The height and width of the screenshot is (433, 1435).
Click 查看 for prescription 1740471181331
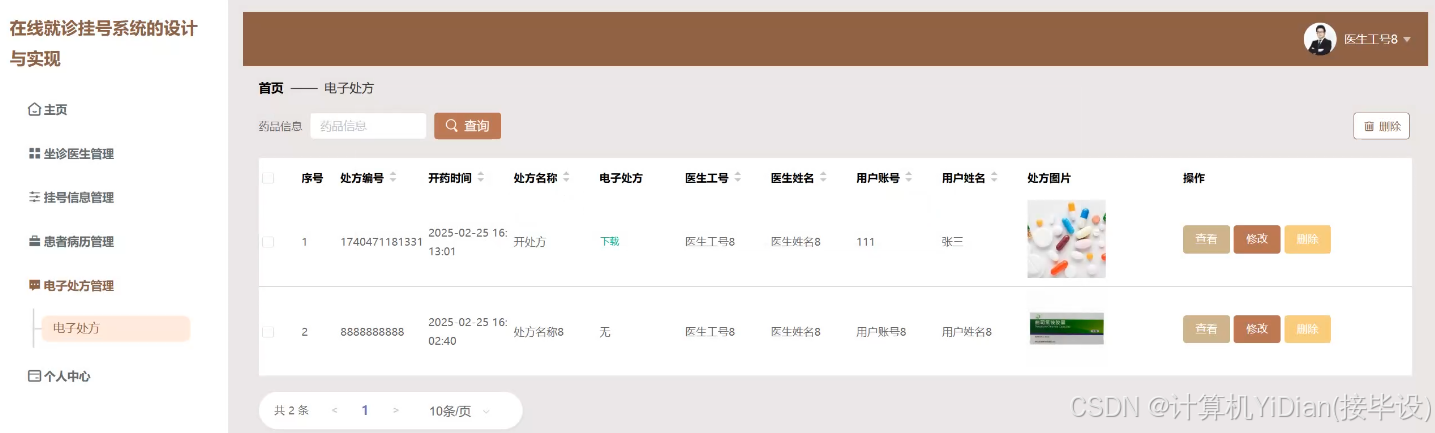click(1206, 240)
